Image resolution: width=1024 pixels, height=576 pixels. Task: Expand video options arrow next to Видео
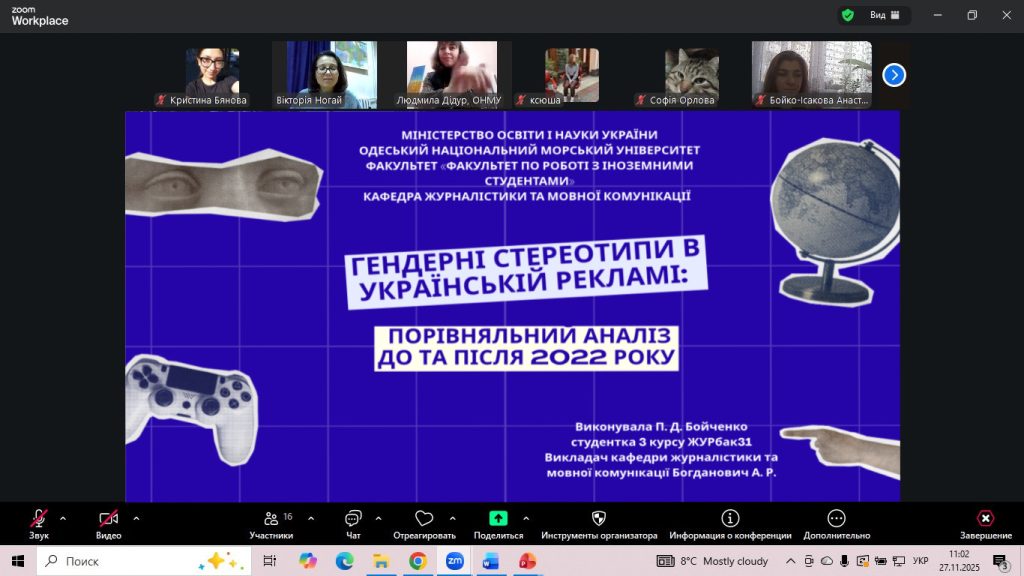point(136,518)
